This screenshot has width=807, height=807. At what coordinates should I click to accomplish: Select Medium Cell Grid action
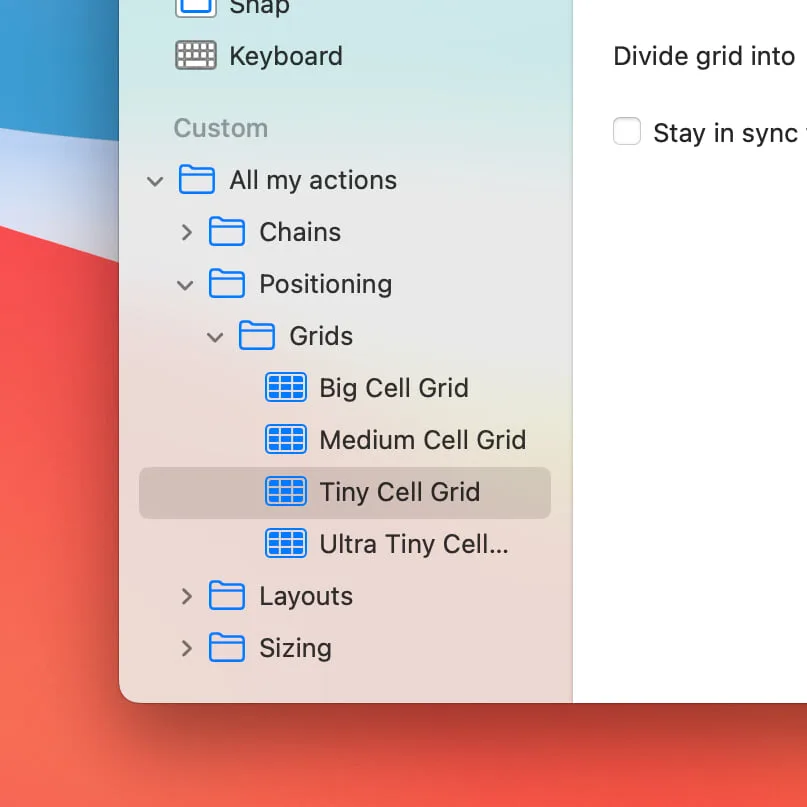(x=423, y=440)
